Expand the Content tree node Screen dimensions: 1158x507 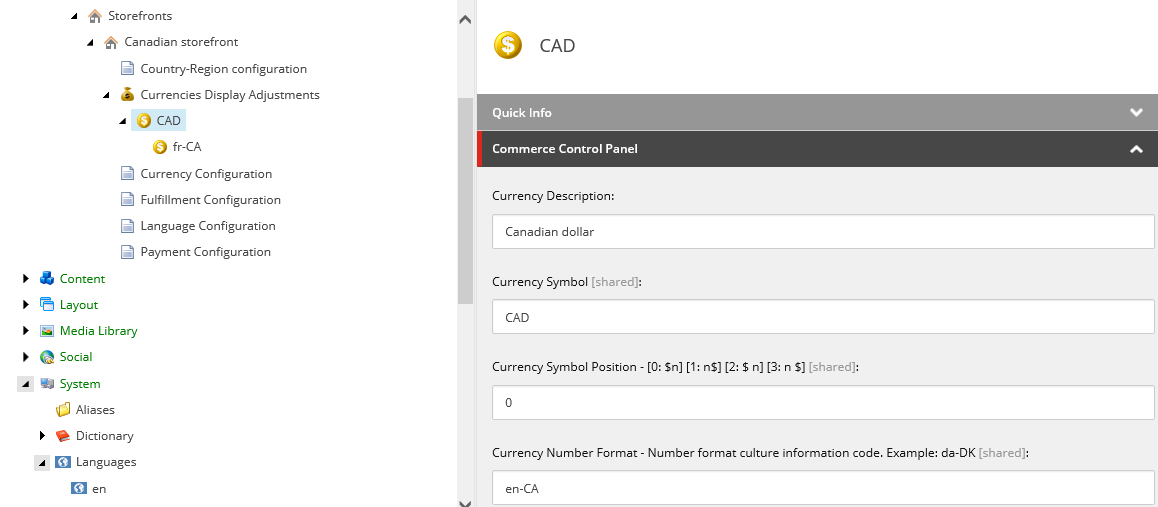(x=26, y=279)
